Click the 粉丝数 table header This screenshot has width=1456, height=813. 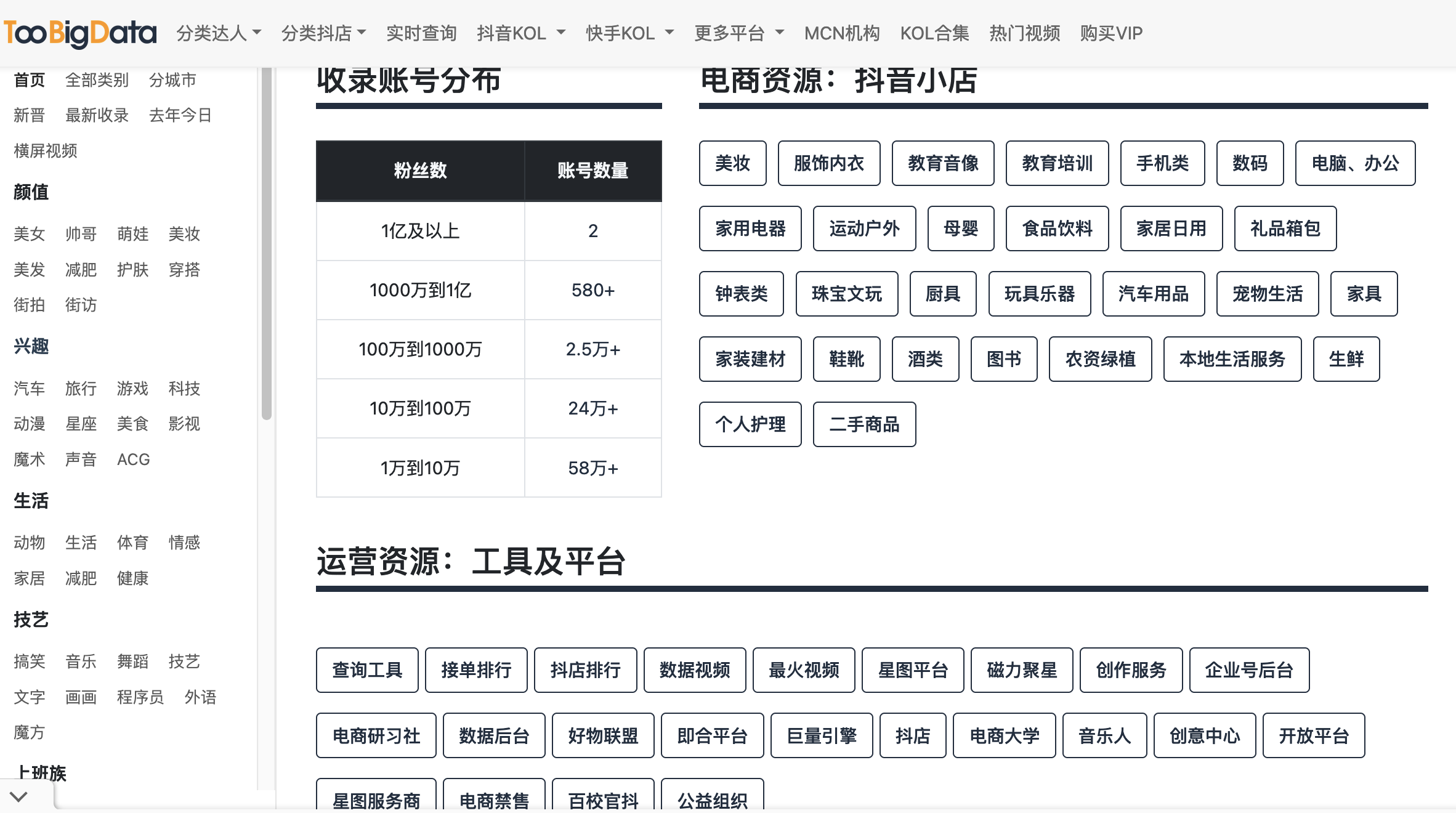click(421, 171)
